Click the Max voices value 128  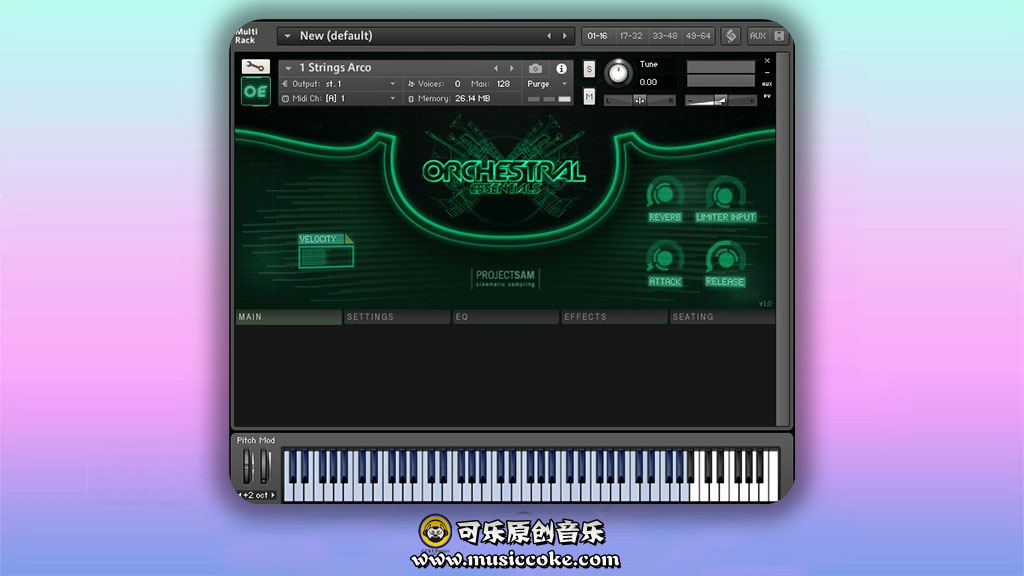[504, 84]
